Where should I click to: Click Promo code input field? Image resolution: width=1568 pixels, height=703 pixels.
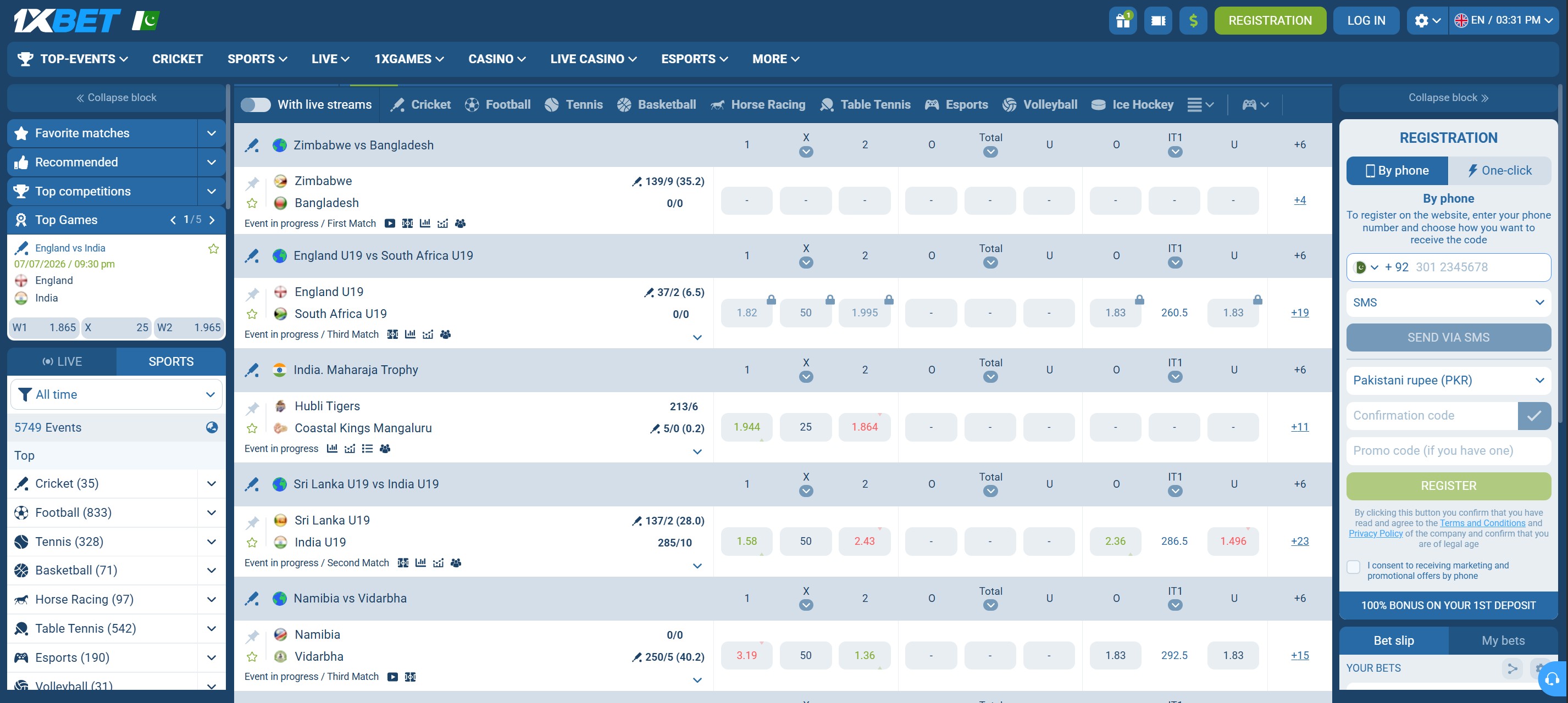[x=1448, y=451]
